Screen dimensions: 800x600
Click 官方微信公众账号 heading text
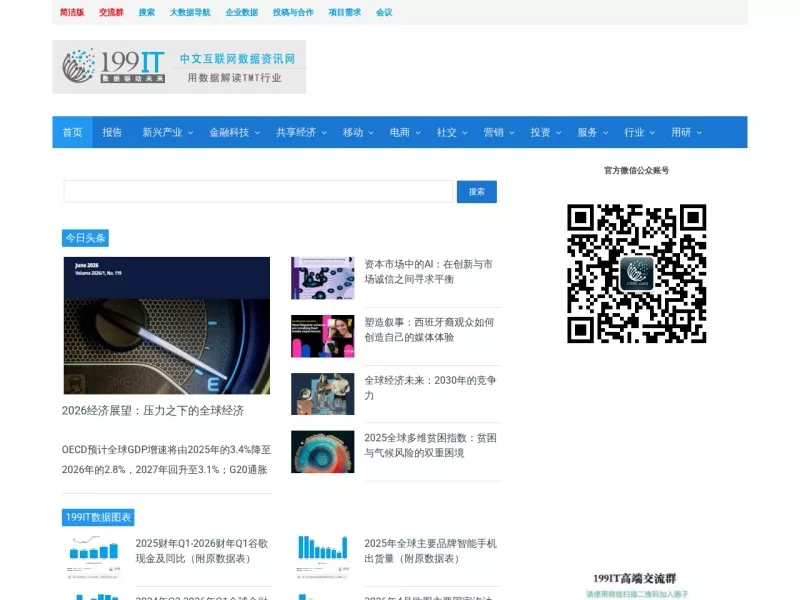coord(636,170)
